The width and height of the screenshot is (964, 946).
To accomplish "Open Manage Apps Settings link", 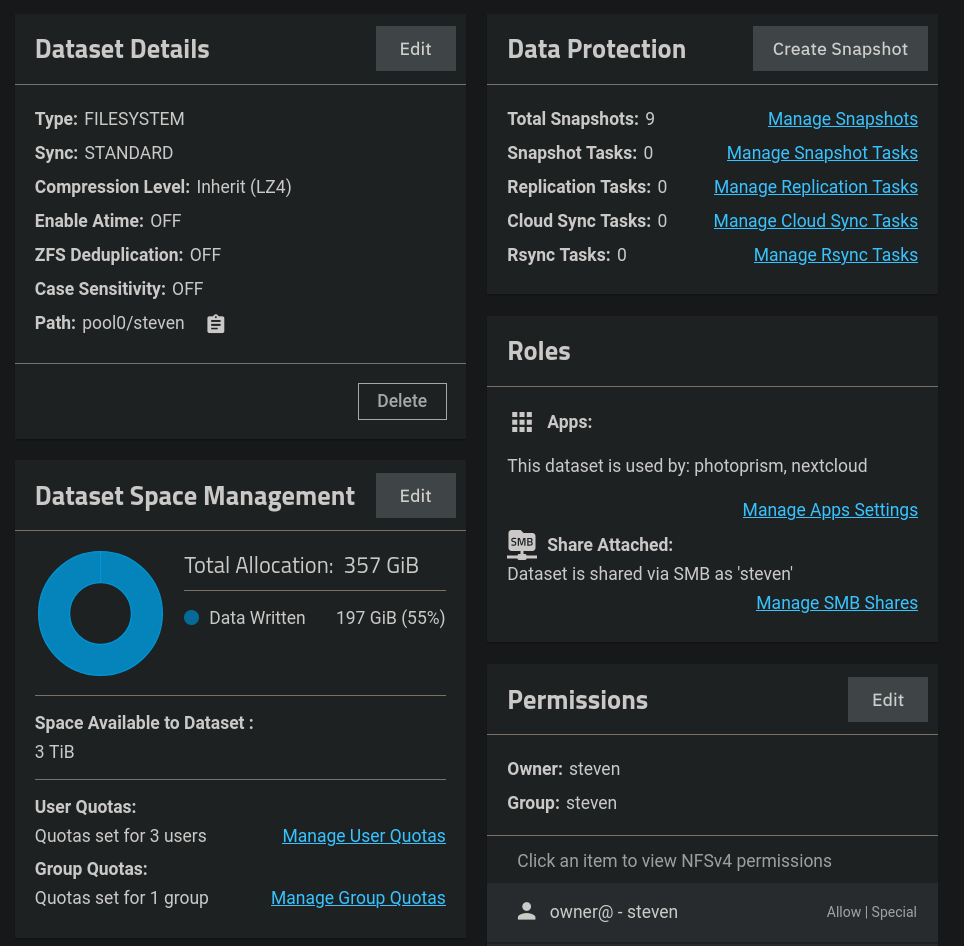I will pyautogui.click(x=830, y=510).
